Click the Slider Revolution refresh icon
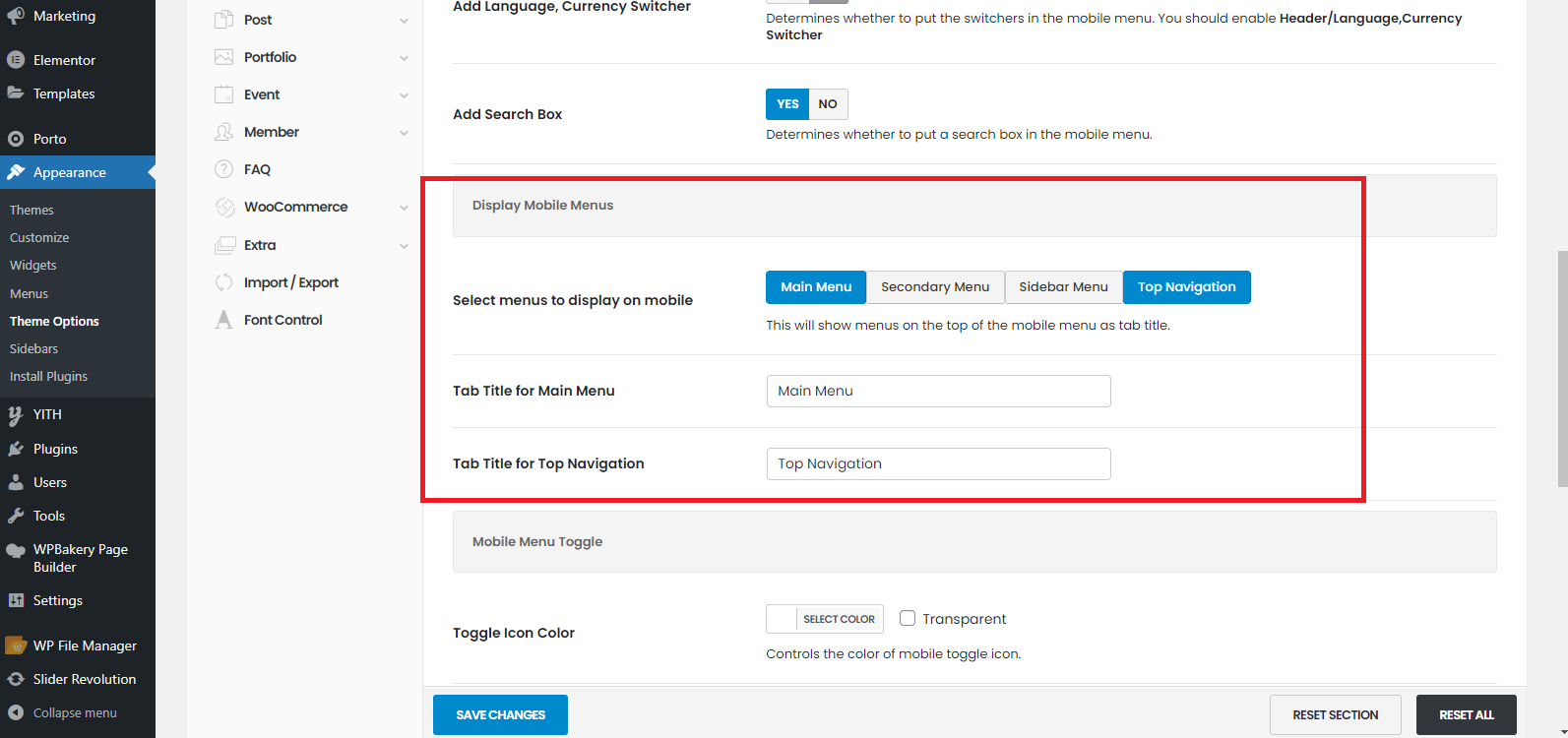 [16, 679]
